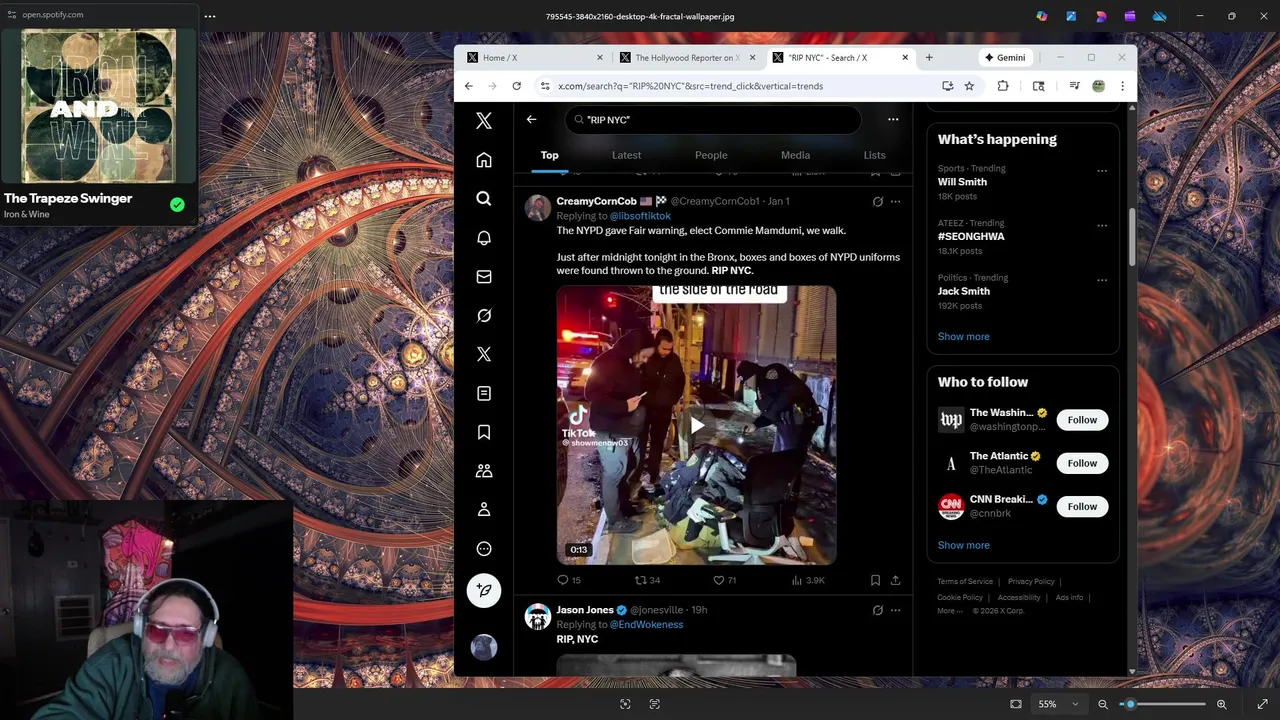The image size is (1280, 720).
Task: Switch to The Hollywood Reporter browser tab
Action: [688, 58]
